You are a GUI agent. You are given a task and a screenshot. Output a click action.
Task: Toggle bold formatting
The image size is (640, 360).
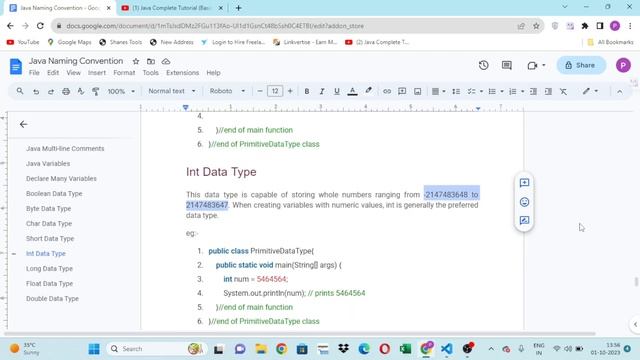[307, 91]
